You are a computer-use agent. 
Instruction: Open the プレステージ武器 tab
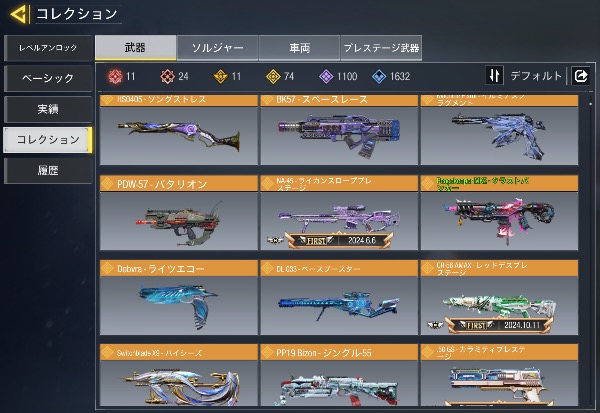pos(381,48)
